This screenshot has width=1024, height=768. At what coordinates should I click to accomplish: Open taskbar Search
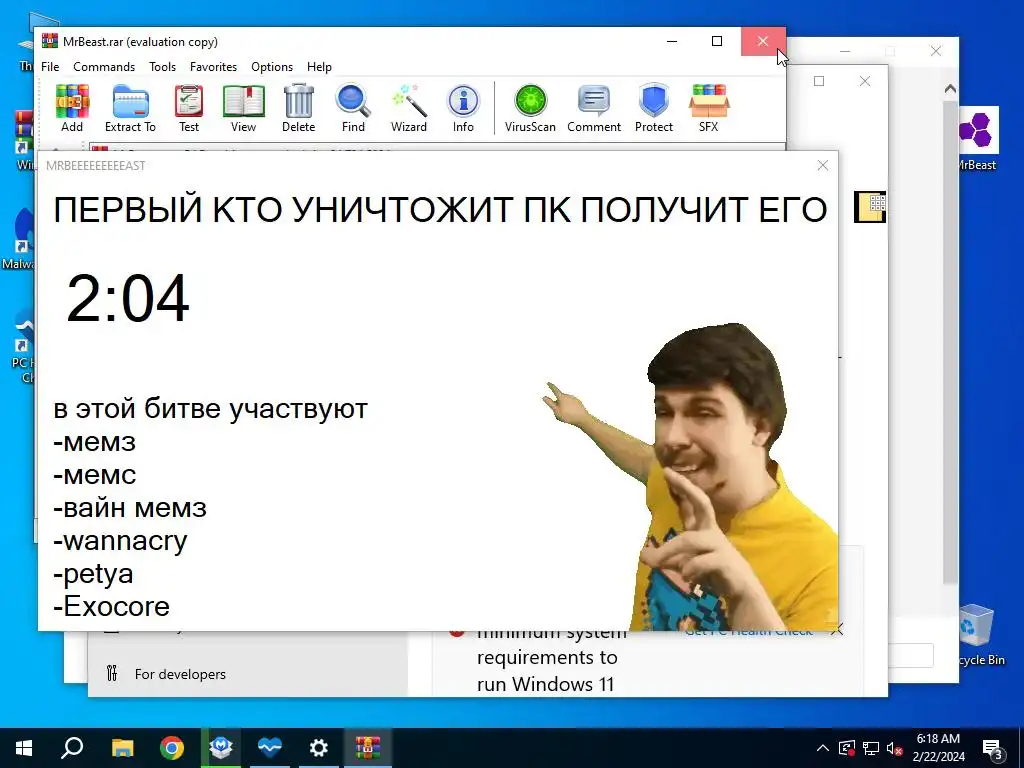click(x=72, y=748)
